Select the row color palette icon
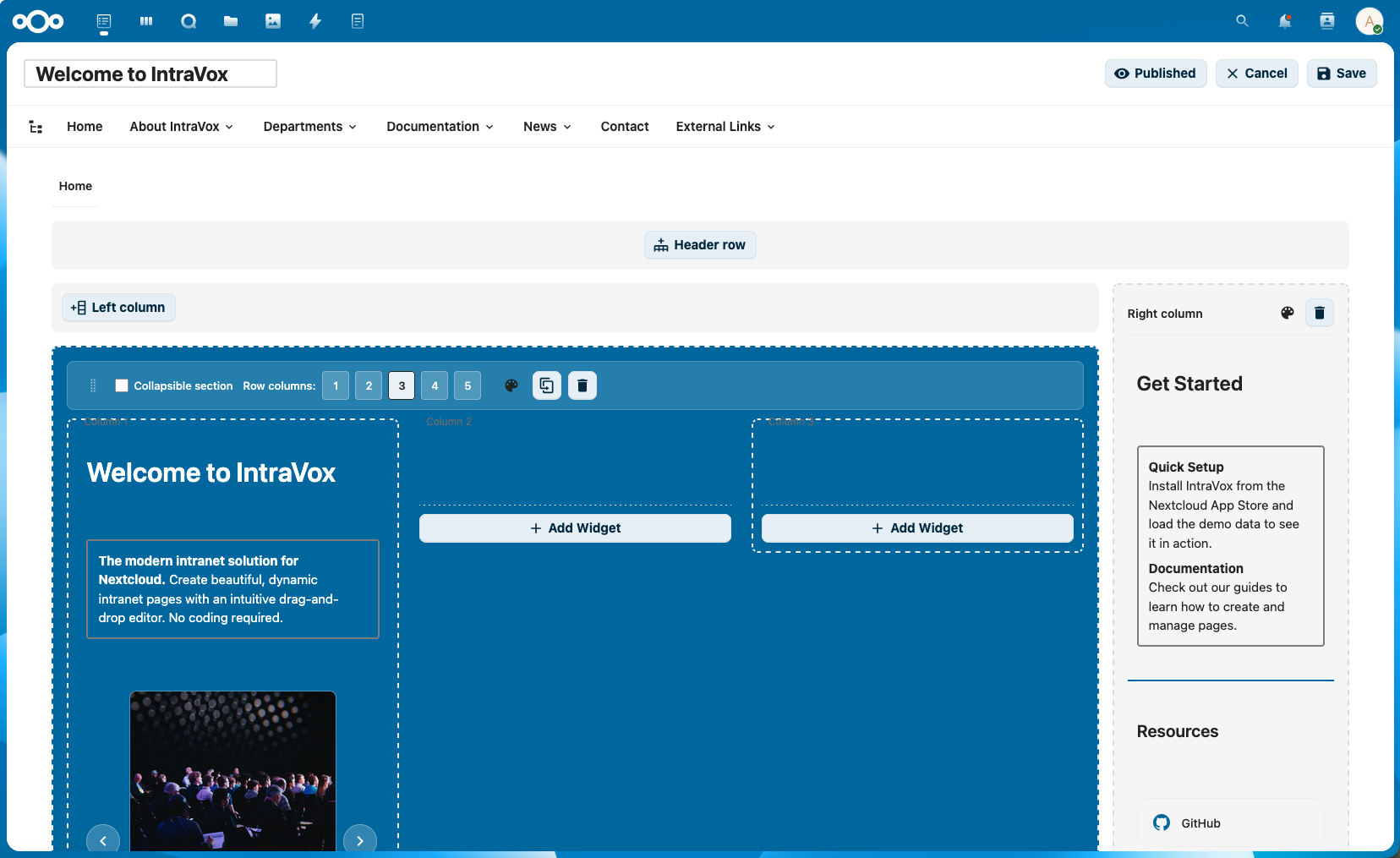1400x858 pixels. tap(511, 385)
